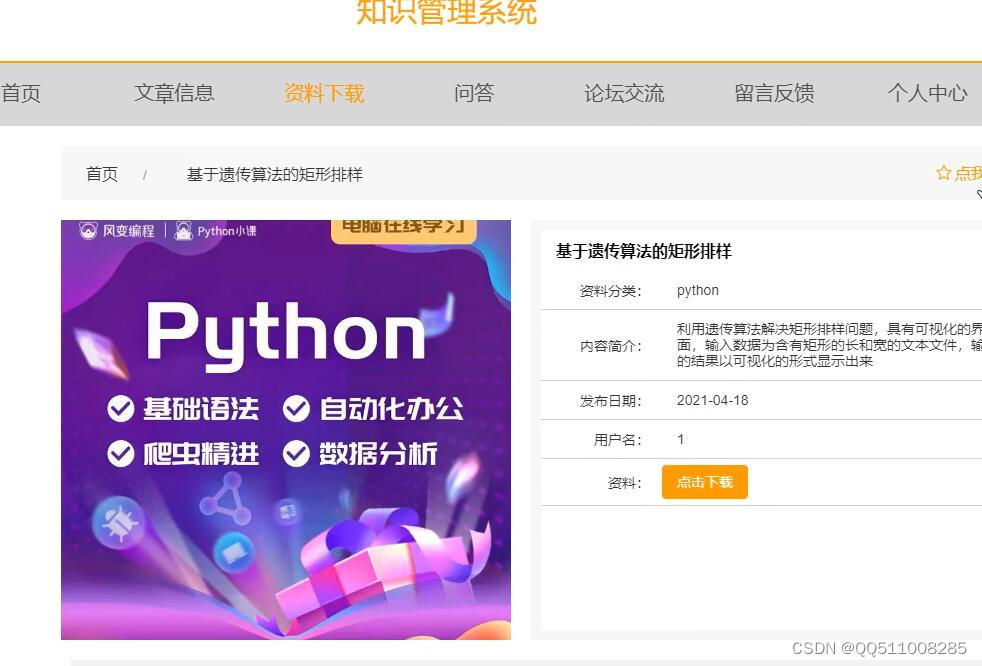982x666 pixels.
Task: Open the 首页 navigation tab
Action: coord(21,93)
